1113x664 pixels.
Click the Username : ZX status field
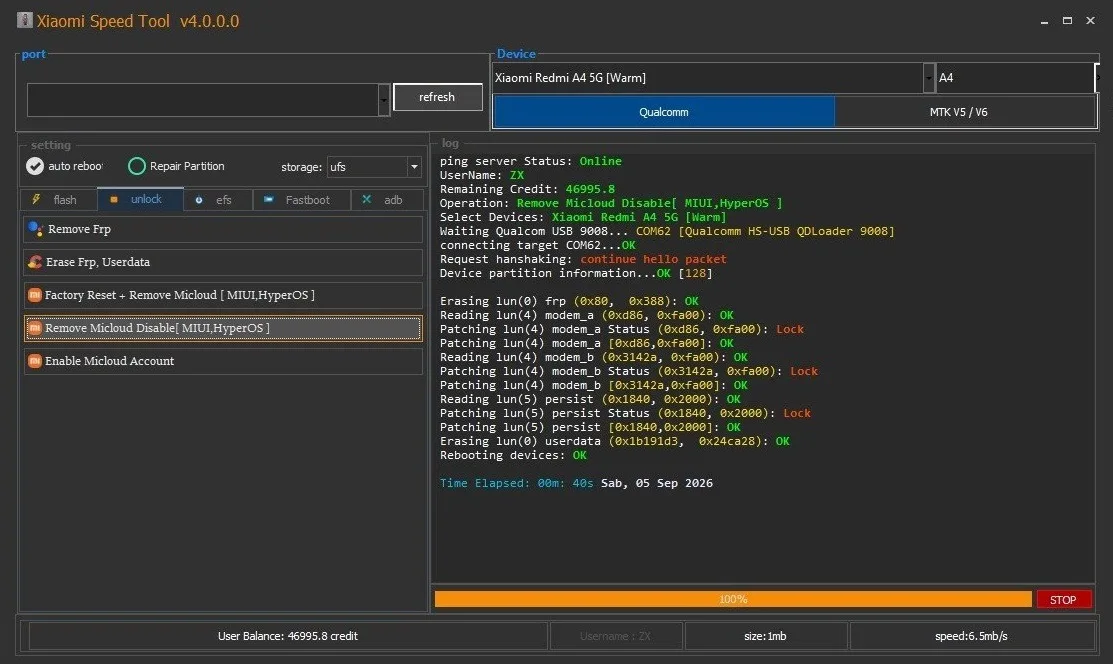coord(616,636)
